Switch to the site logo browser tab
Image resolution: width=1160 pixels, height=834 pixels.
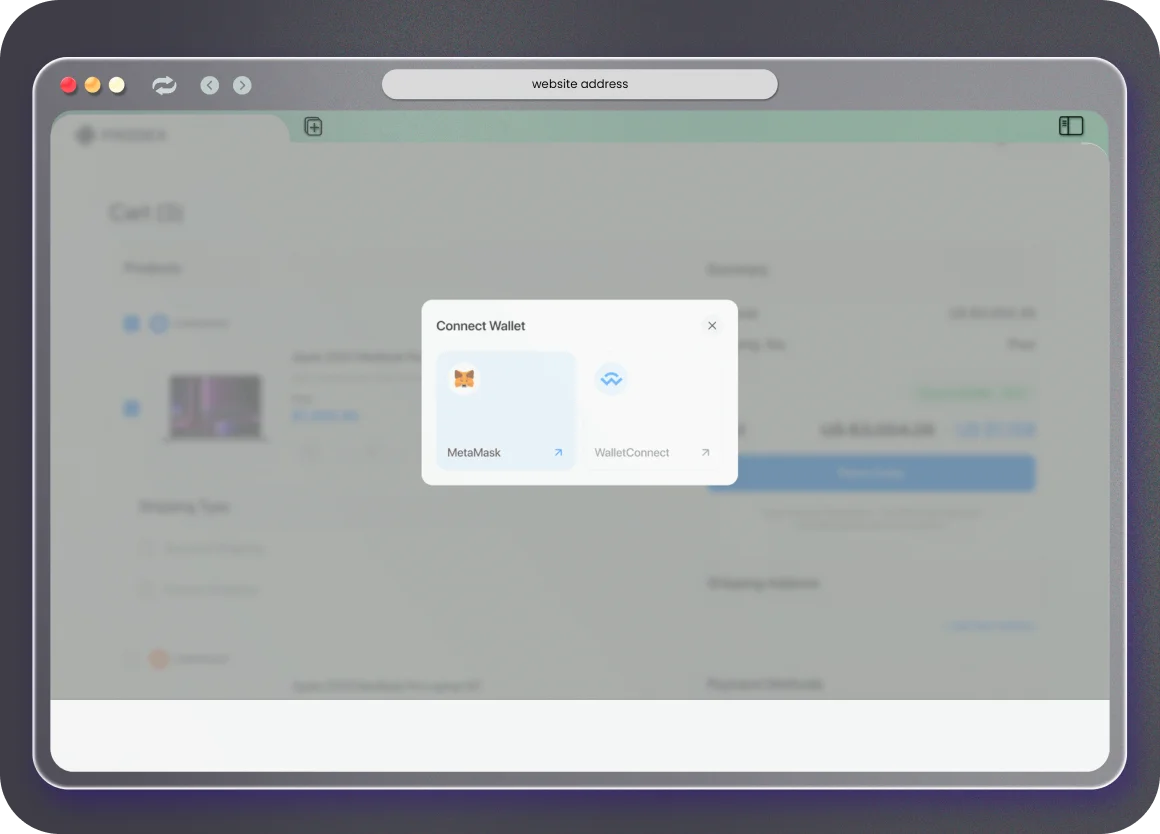(122, 135)
